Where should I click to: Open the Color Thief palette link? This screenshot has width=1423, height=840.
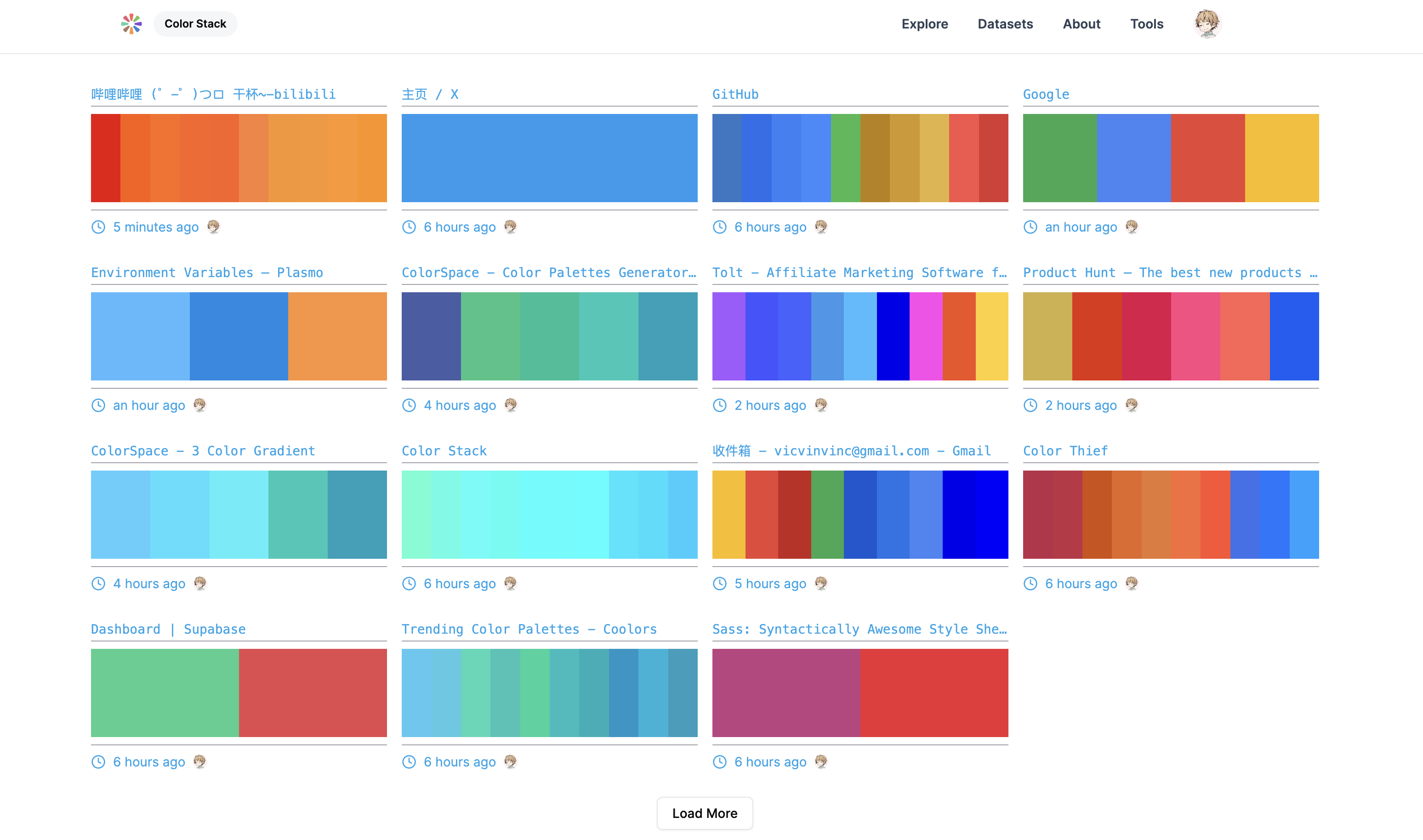click(x=1065, y=451)
